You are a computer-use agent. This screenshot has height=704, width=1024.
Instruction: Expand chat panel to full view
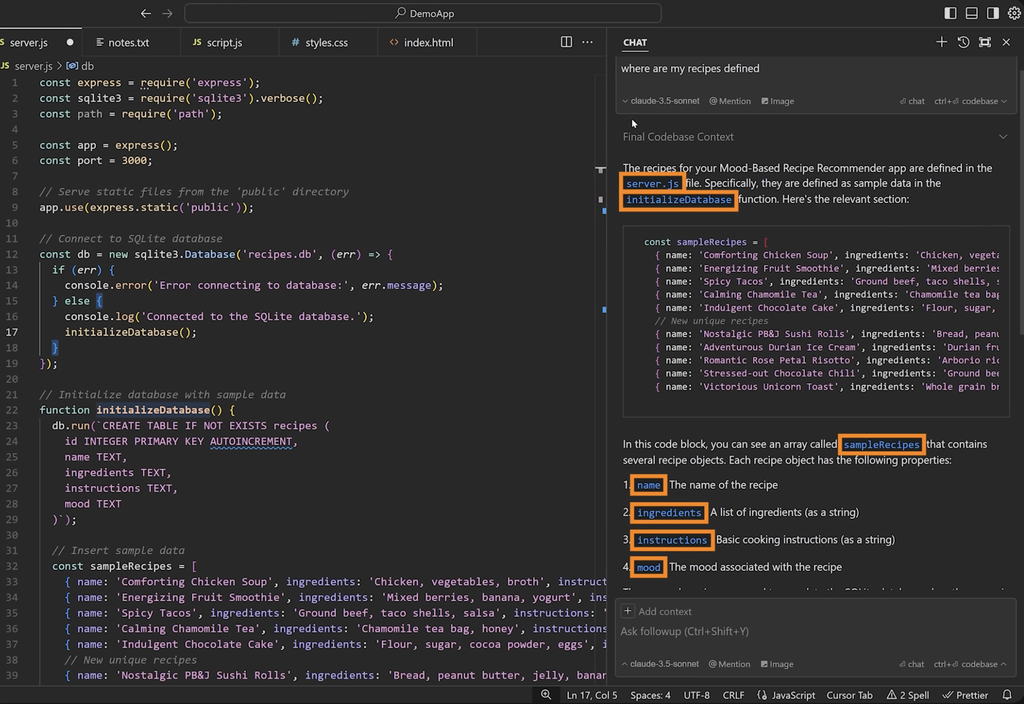pos(985,42)
